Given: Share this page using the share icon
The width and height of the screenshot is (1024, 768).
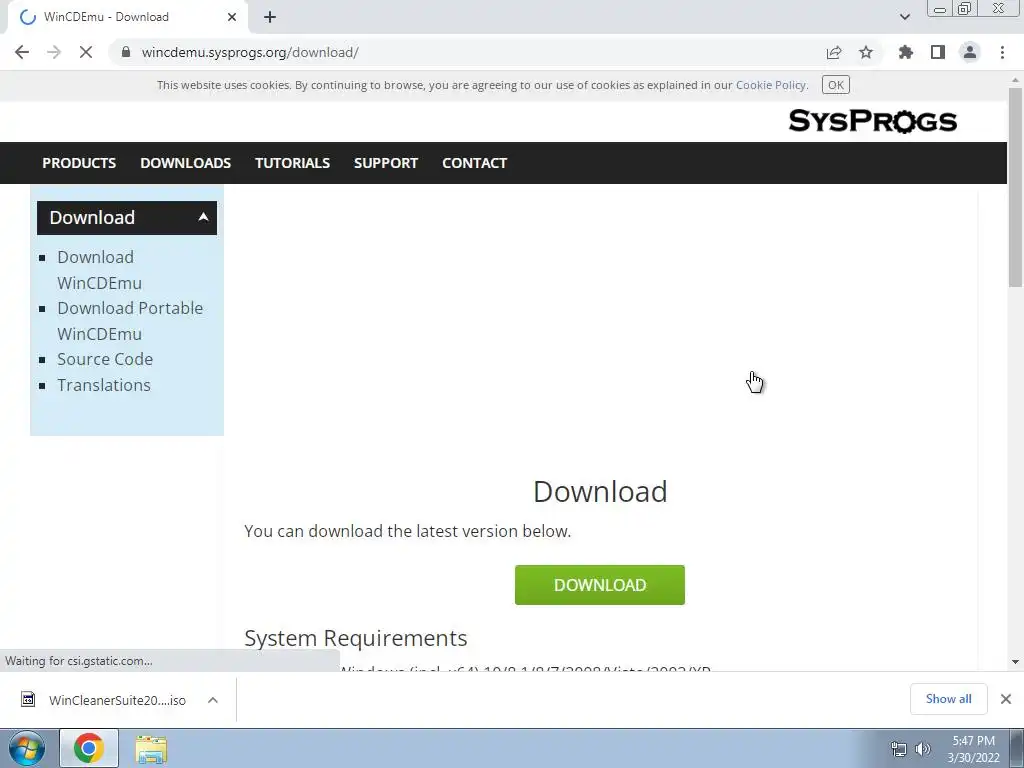Looking at the screenshot, I should click(x=834, y=52).
